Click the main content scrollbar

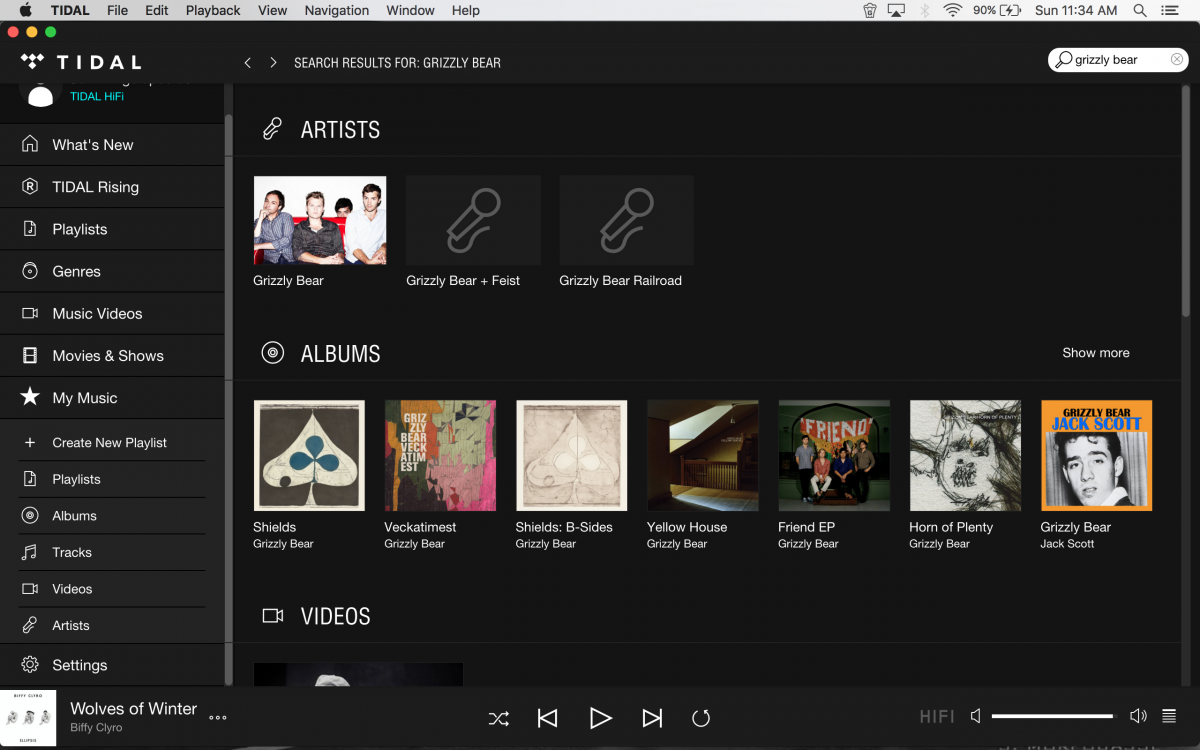click(1186, 200)
